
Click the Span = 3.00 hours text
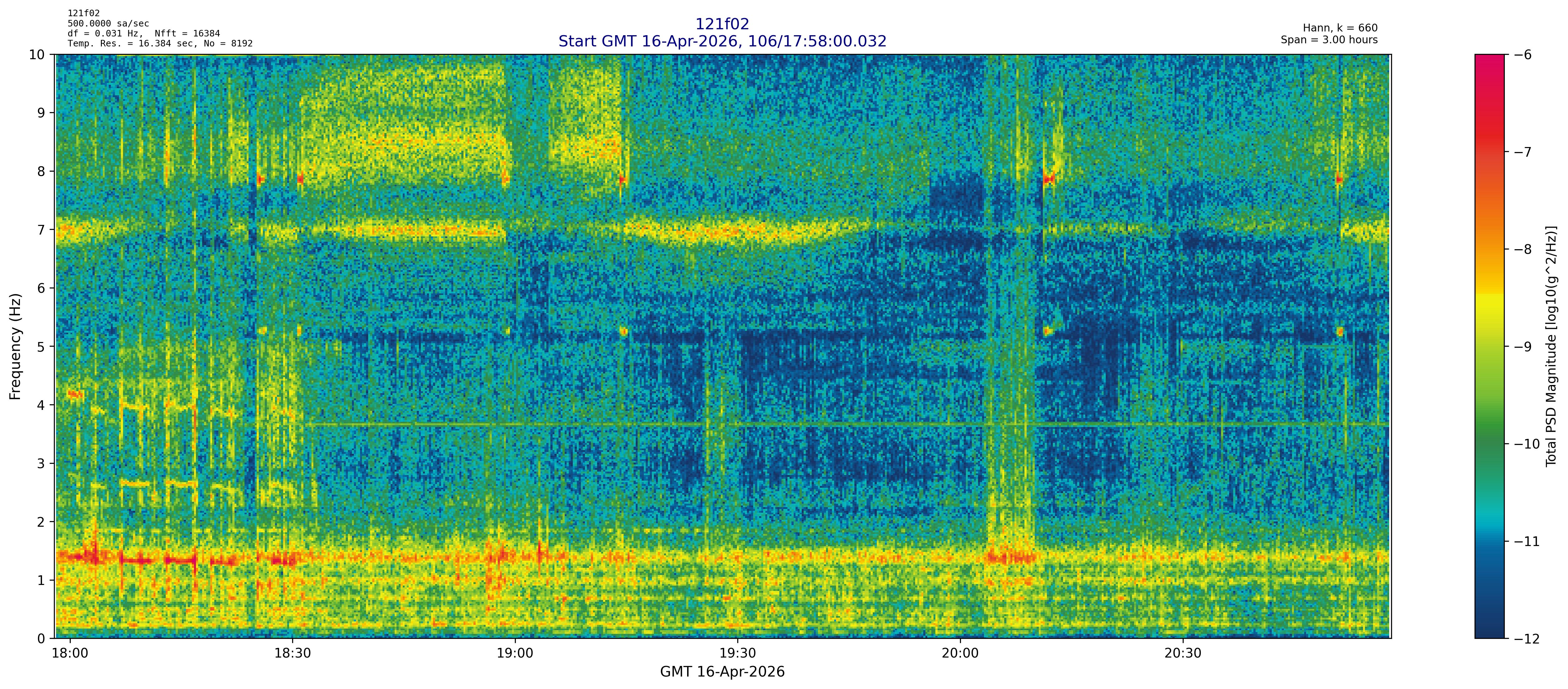click(x=1329, y=40)
